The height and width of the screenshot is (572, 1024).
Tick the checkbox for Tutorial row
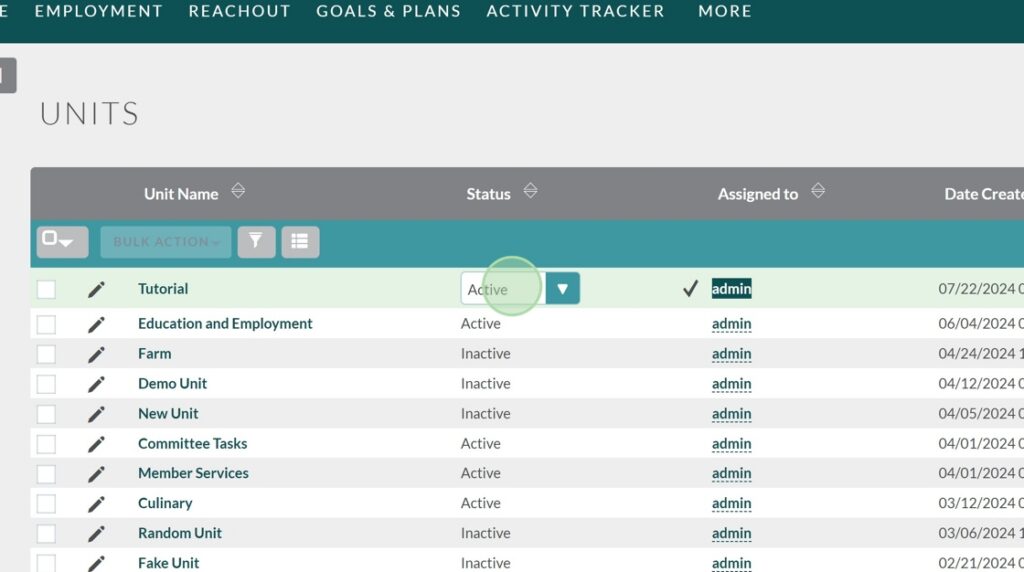(47, 290)
